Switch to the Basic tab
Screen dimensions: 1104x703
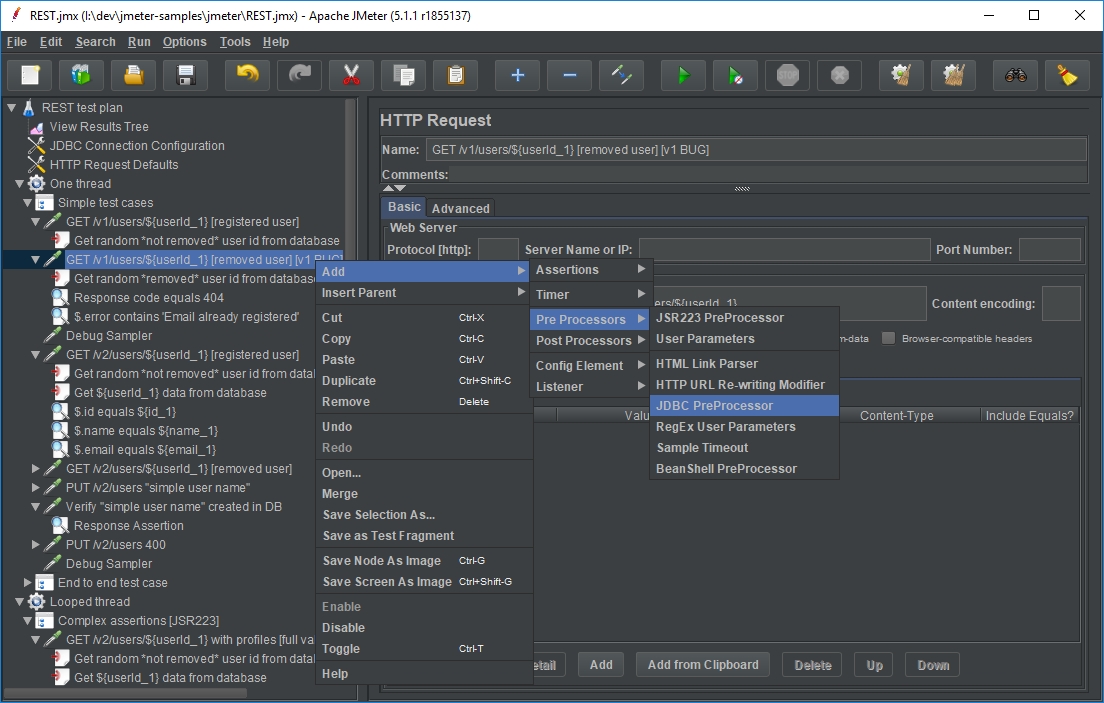[403, 206]
